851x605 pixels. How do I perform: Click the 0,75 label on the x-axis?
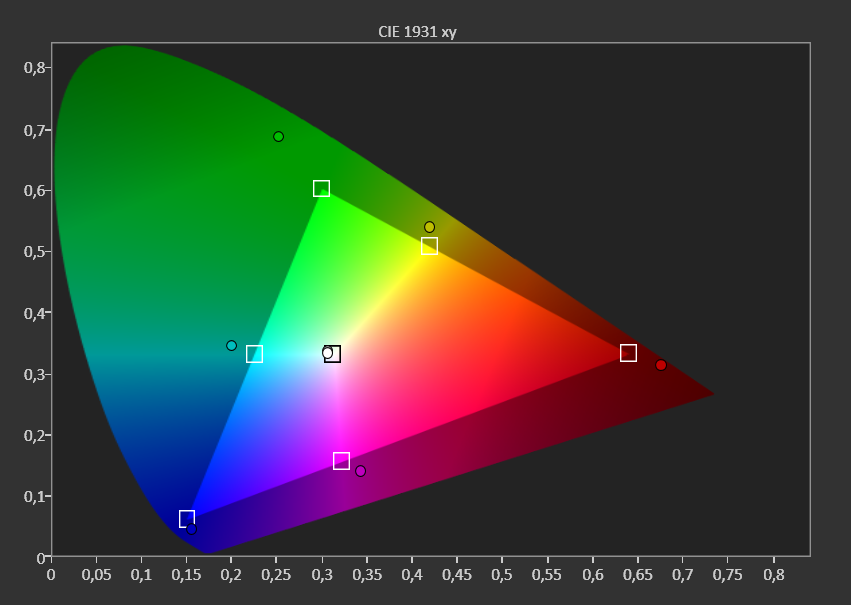coord(728,575)
